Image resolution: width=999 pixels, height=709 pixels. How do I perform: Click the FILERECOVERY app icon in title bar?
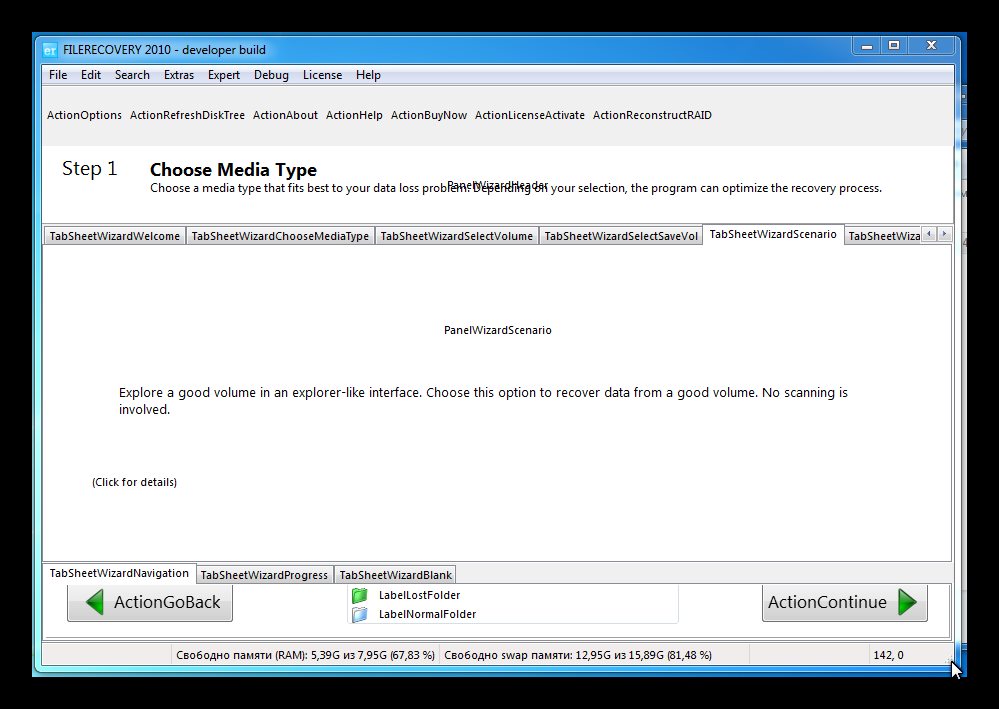tap(50, 49)
